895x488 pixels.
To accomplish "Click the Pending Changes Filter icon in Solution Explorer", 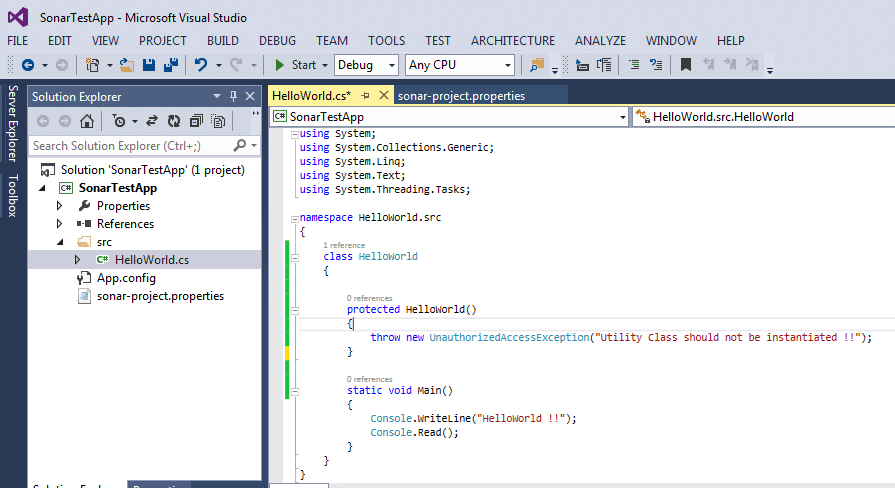I will pos(119,121).
